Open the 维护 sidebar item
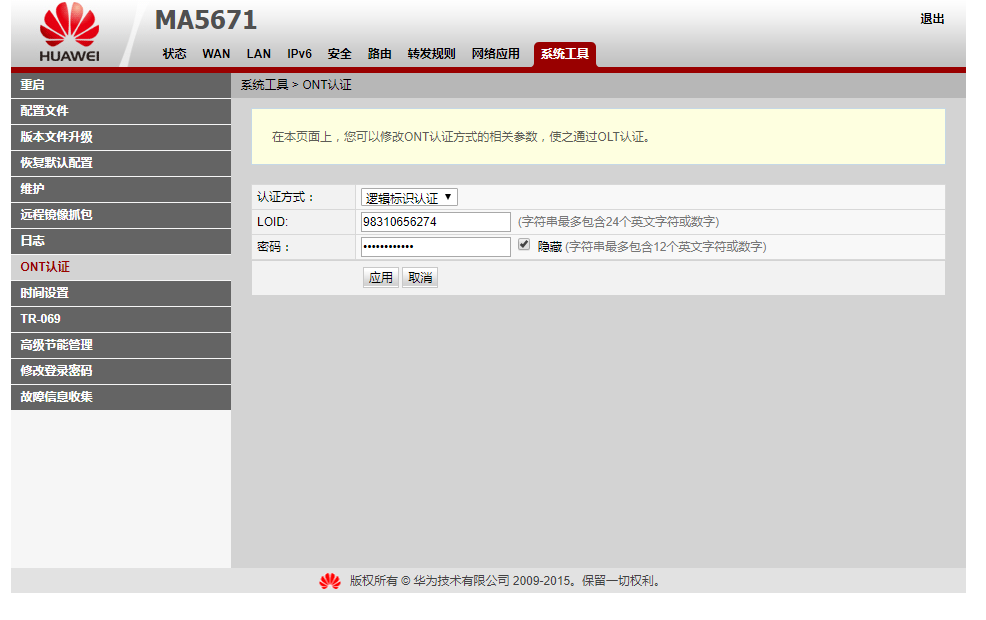The image size is (986, 620). (x=121, y=189)
